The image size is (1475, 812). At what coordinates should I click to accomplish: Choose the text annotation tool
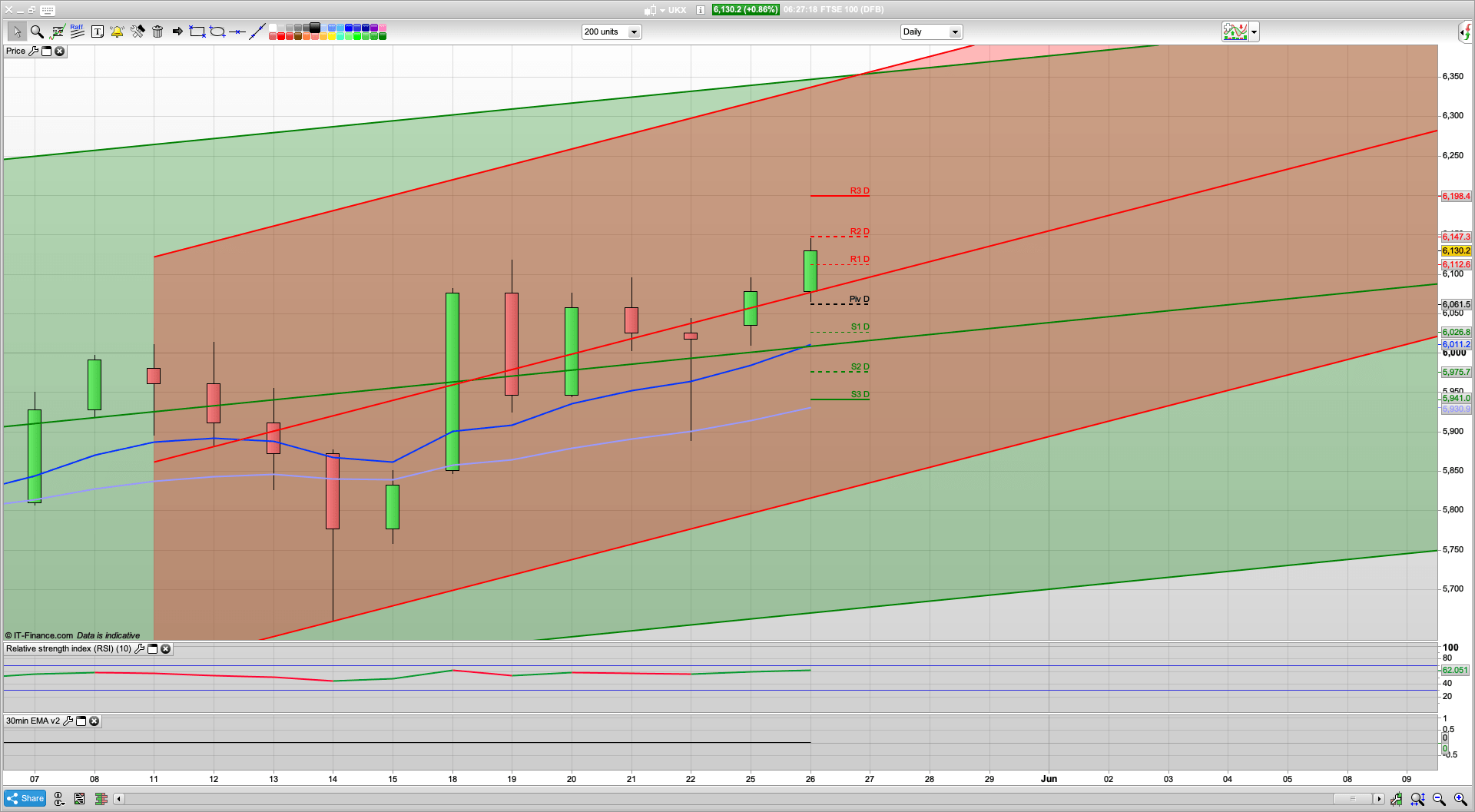[x=97, y=31]
